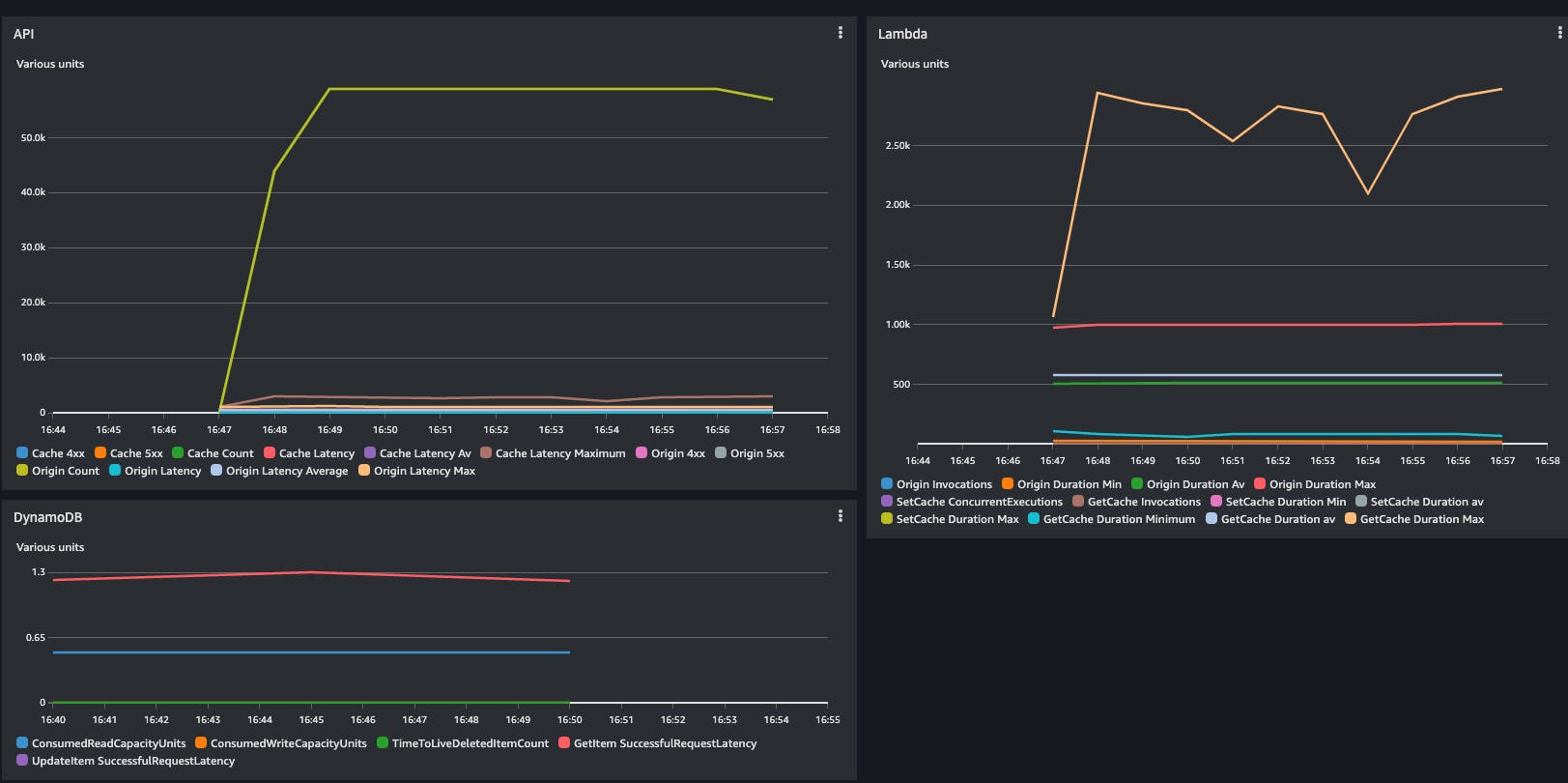The image size is (1568, 783).
Task: Click the ConsumedWriteCapacityUnits legend entry
Action: [281, 743]
